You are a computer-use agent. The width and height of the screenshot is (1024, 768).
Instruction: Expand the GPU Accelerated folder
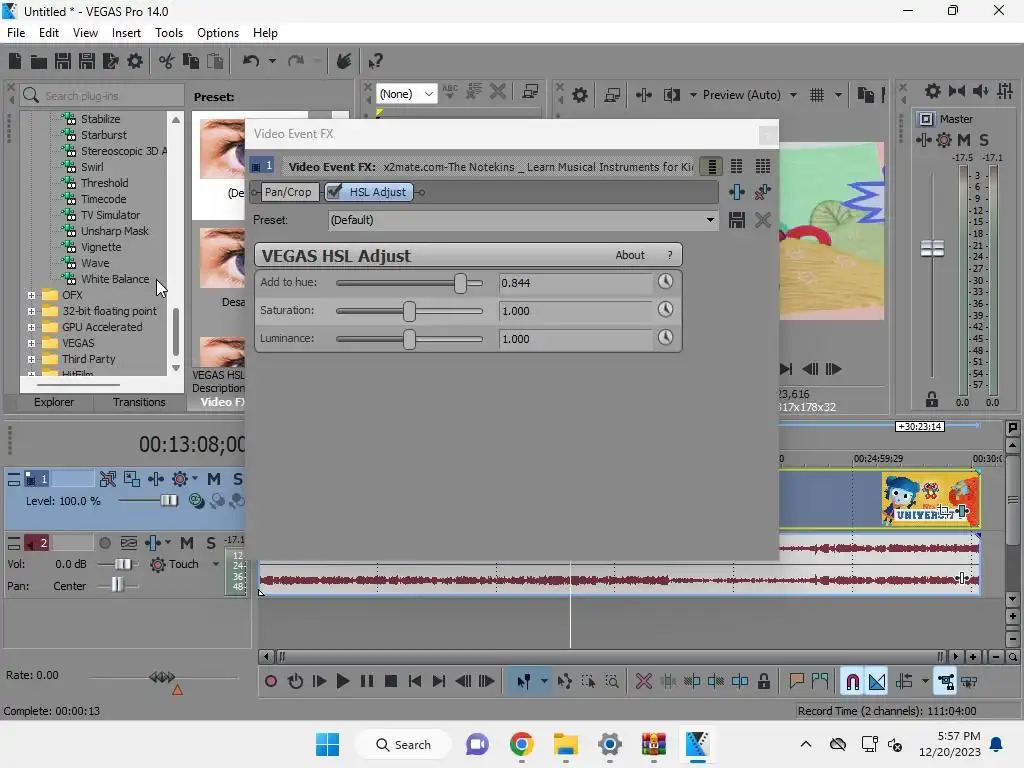[x=31, y=327]
